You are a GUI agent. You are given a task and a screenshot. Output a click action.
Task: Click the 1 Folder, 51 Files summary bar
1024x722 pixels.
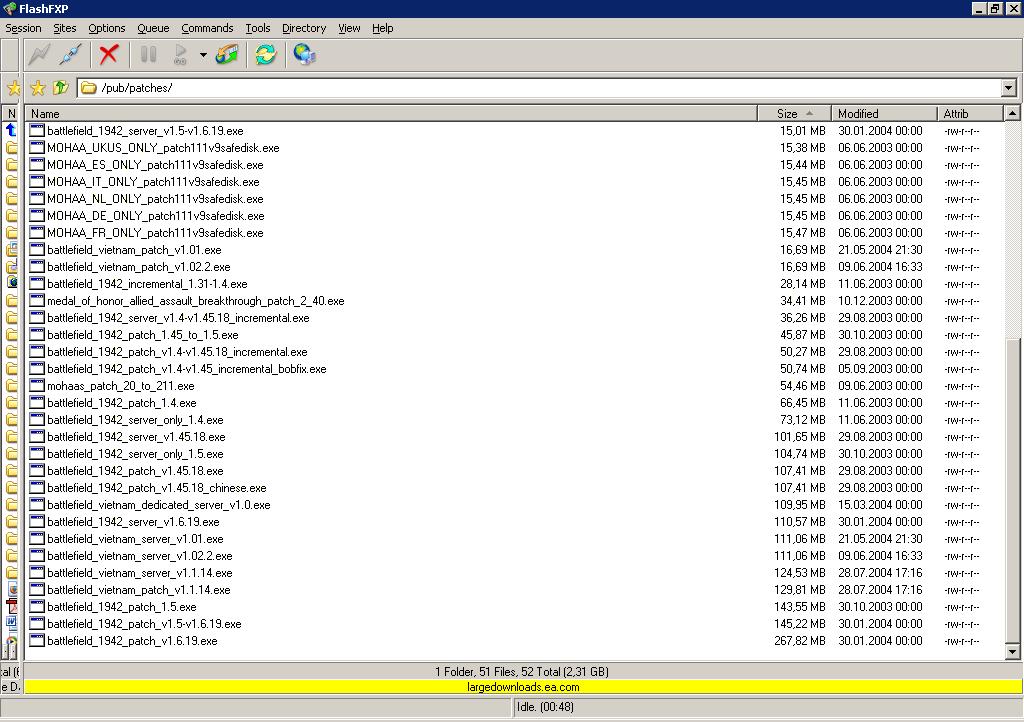point(522,671)
